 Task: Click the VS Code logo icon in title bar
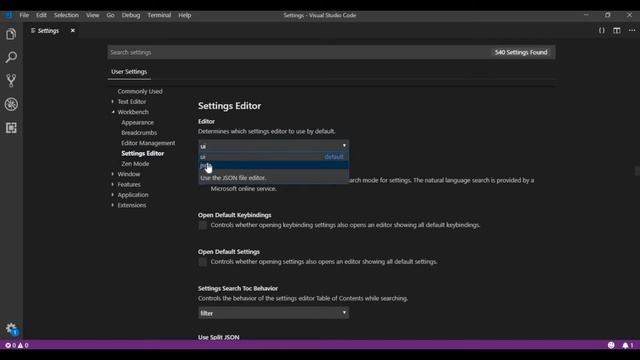click(x=9, y=15)
